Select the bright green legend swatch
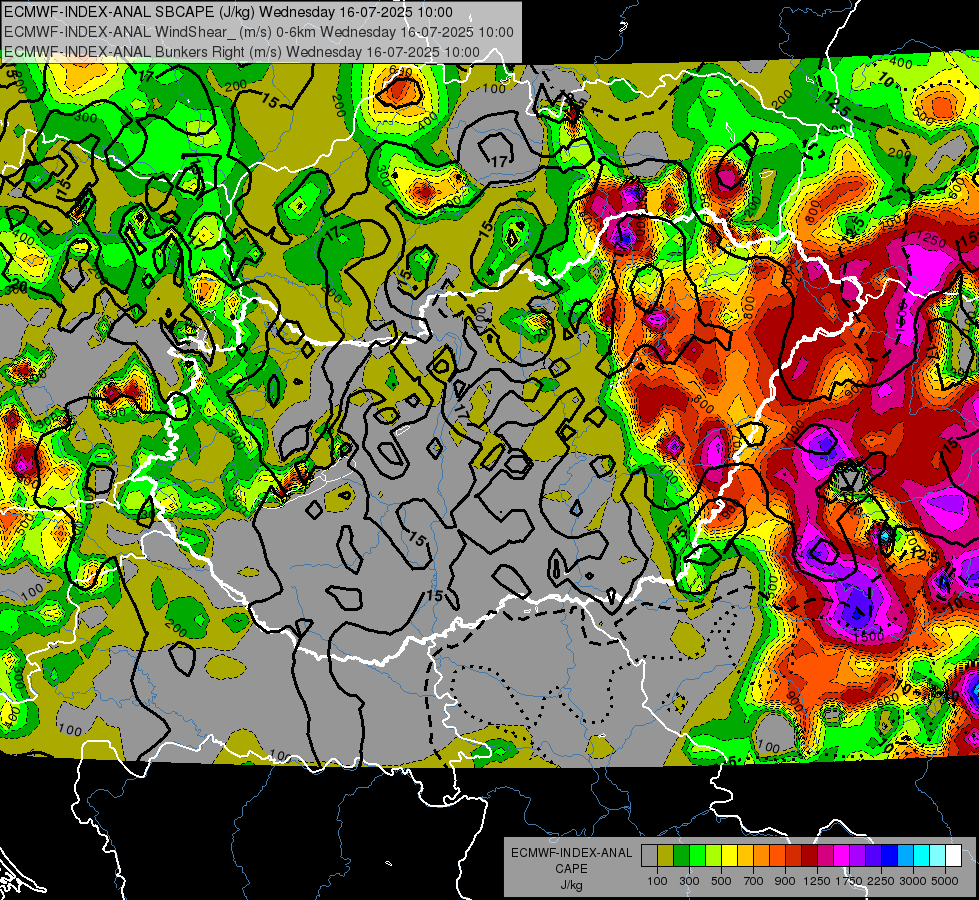Image resolution: width=979 pixels, height=900 pixels. click(x=697, y=855)
